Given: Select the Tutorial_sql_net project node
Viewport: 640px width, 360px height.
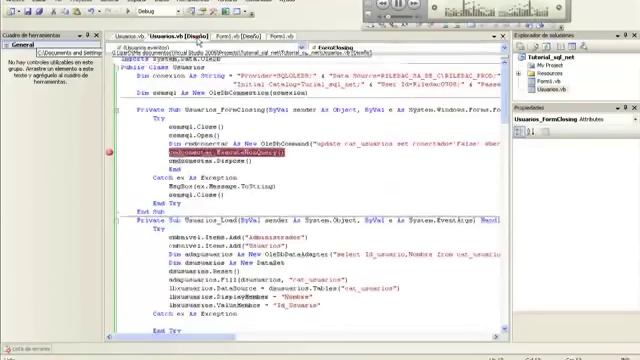Looking at the screenshot, I should coord(551,57).
